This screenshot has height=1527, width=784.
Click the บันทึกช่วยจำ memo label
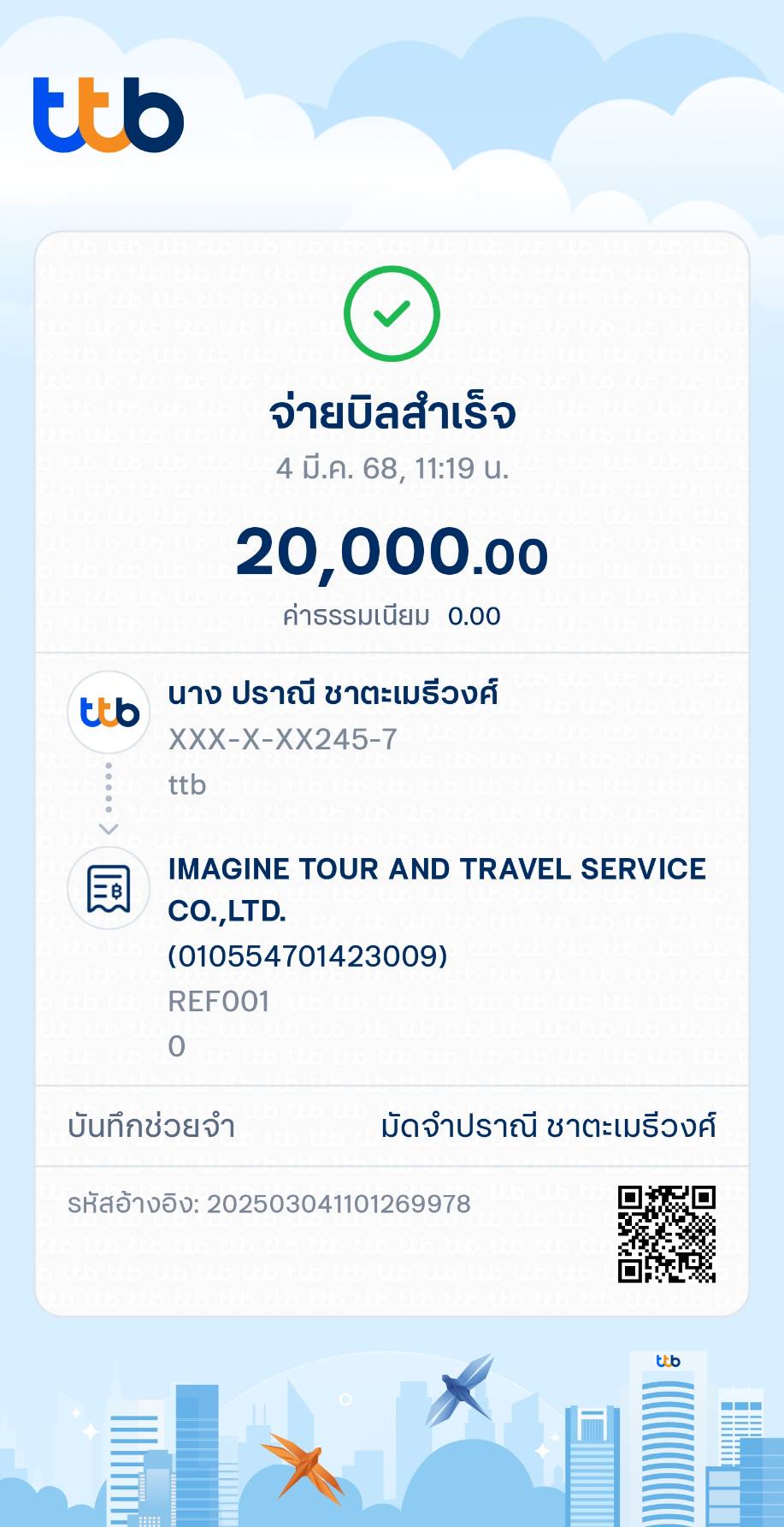coord(151,1127)
